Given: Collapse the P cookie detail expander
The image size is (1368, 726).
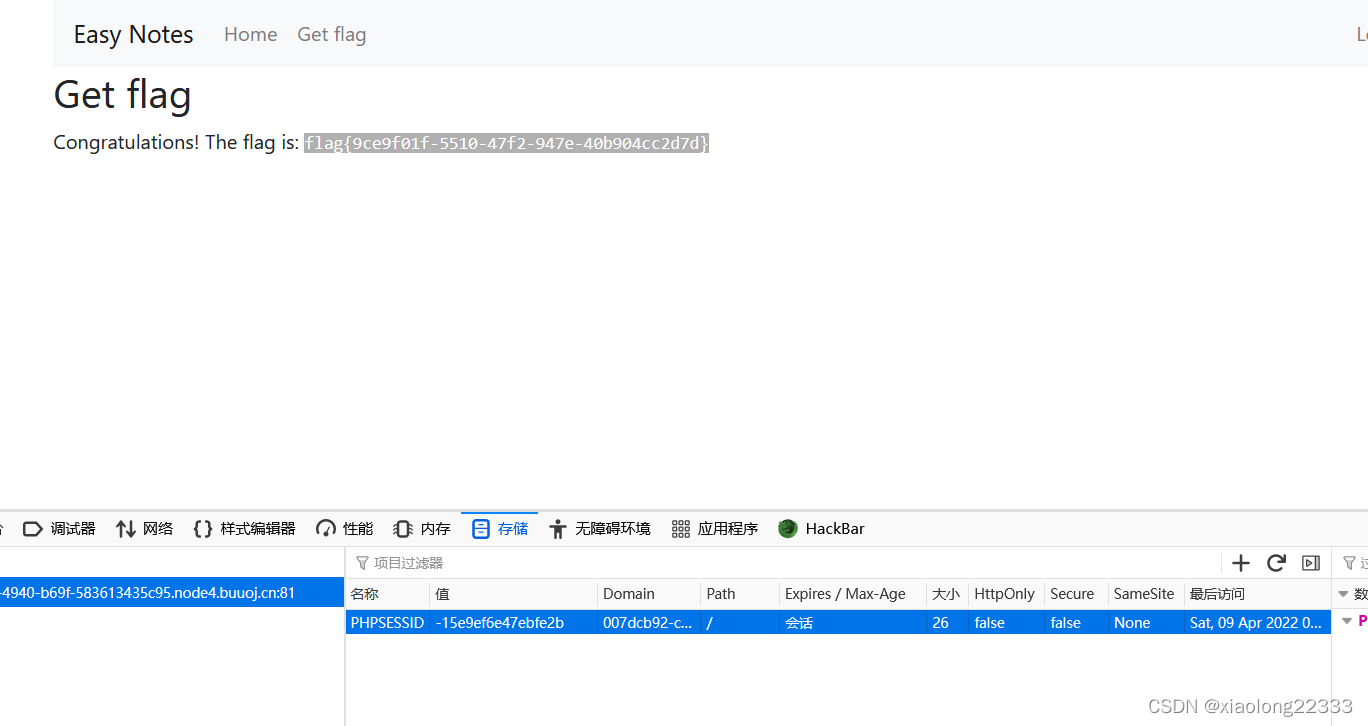Looking at the screenshot, I should click(1347, 621).
